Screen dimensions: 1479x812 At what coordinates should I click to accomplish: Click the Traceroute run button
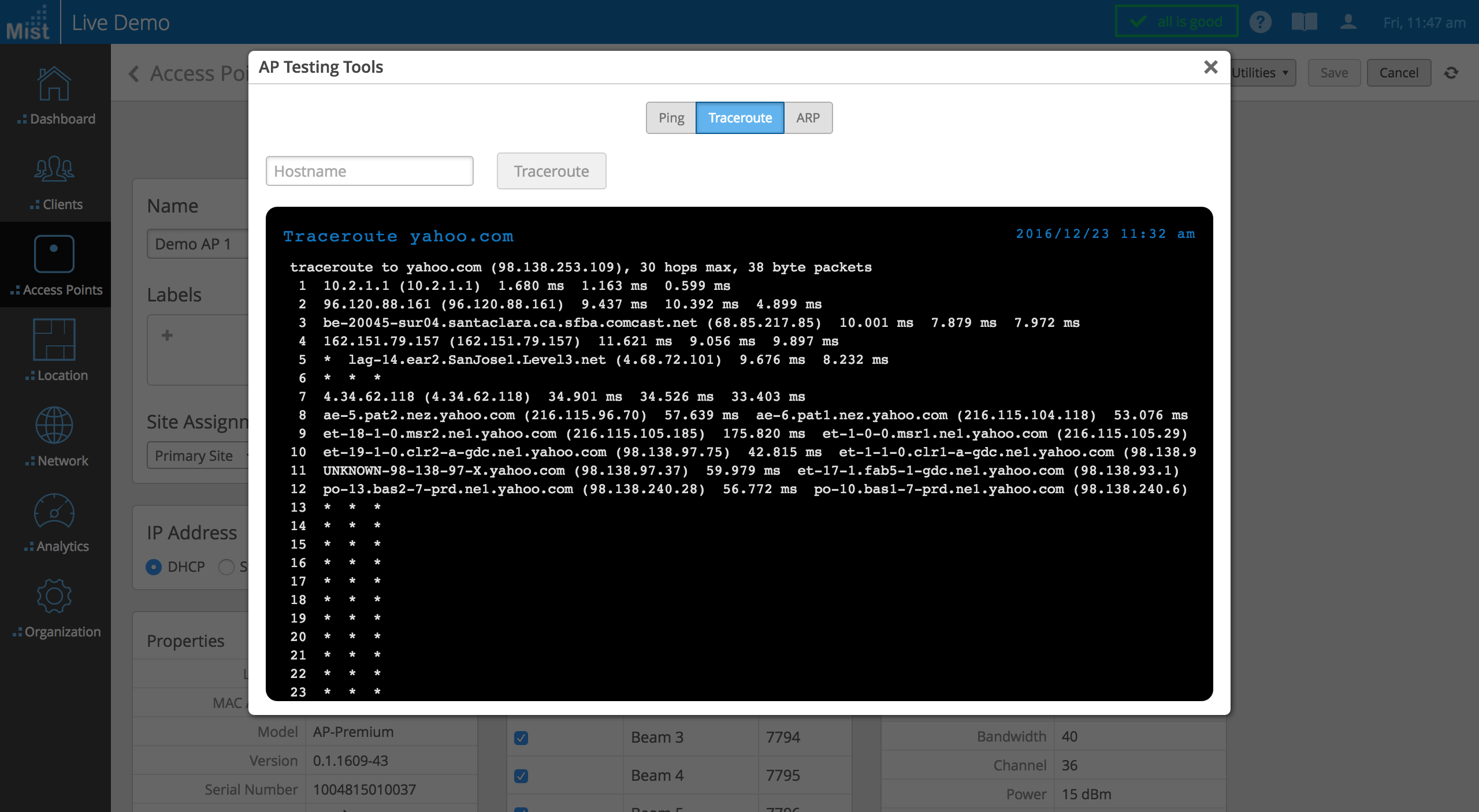(551, 172)
